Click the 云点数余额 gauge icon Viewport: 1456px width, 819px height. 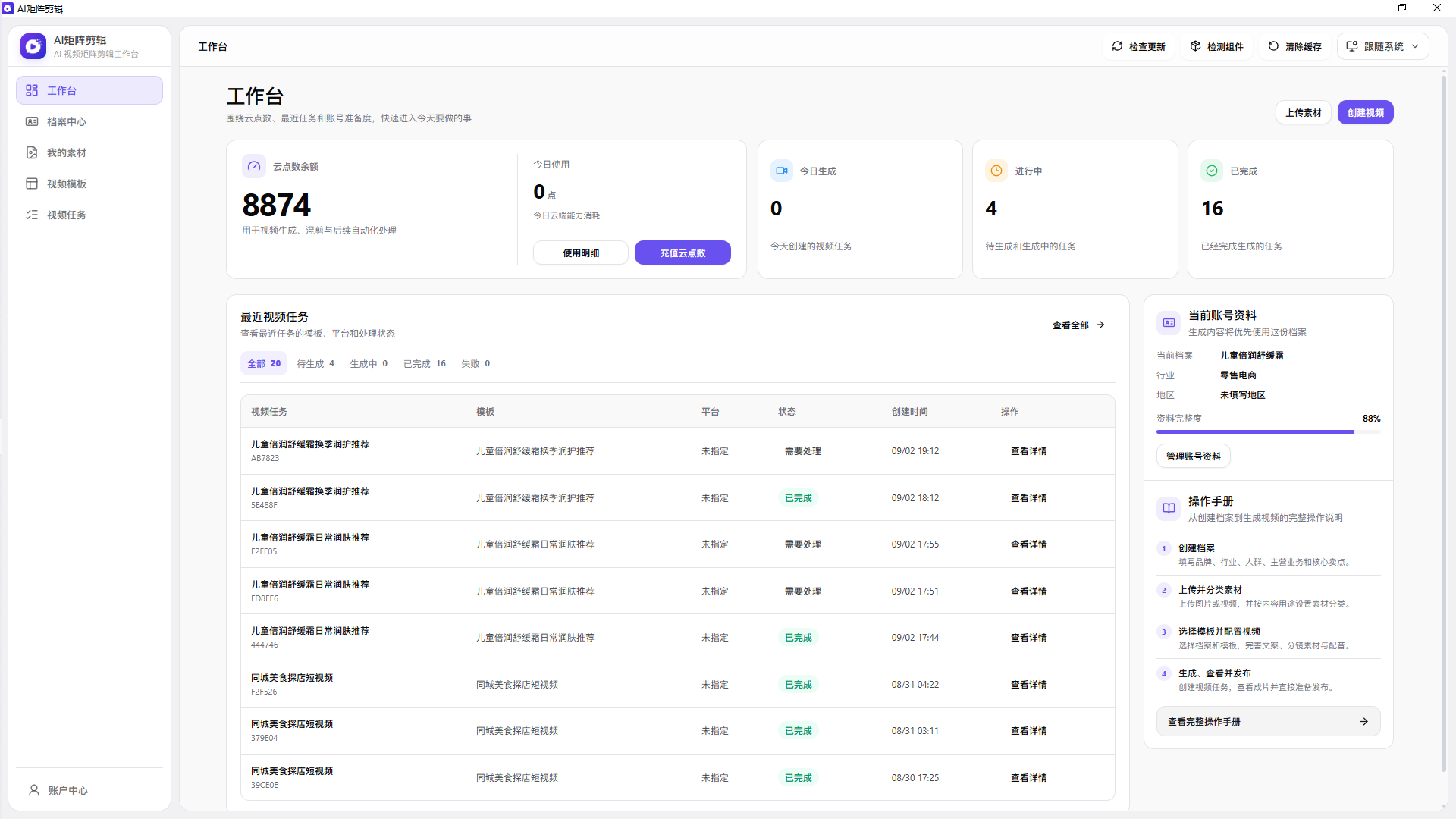pos(254,166)
